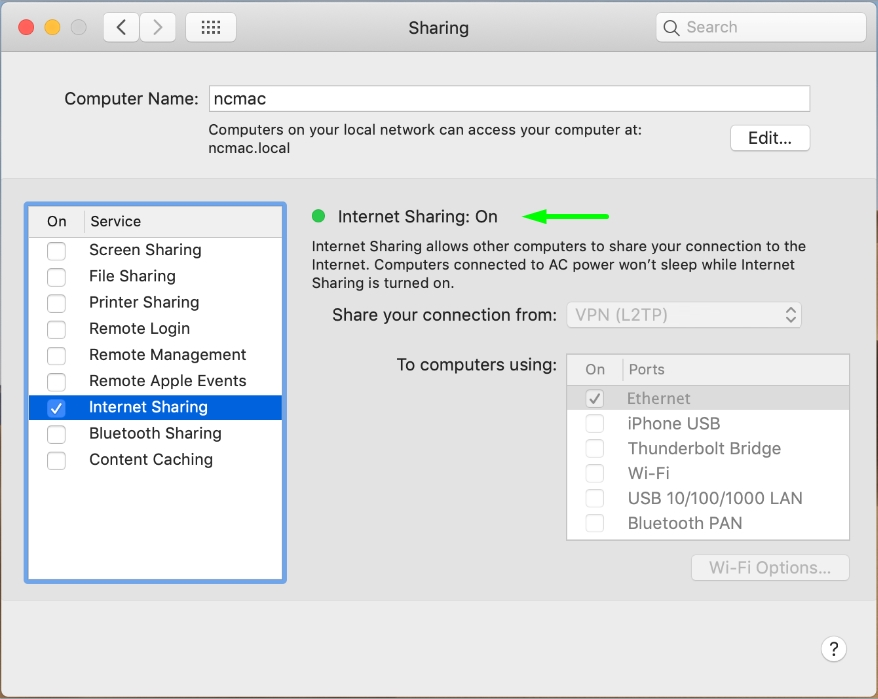Open the Wi-Fi Options... button
Image resolution: width=878 pixels, height=699 pixels.
(770, 567)
